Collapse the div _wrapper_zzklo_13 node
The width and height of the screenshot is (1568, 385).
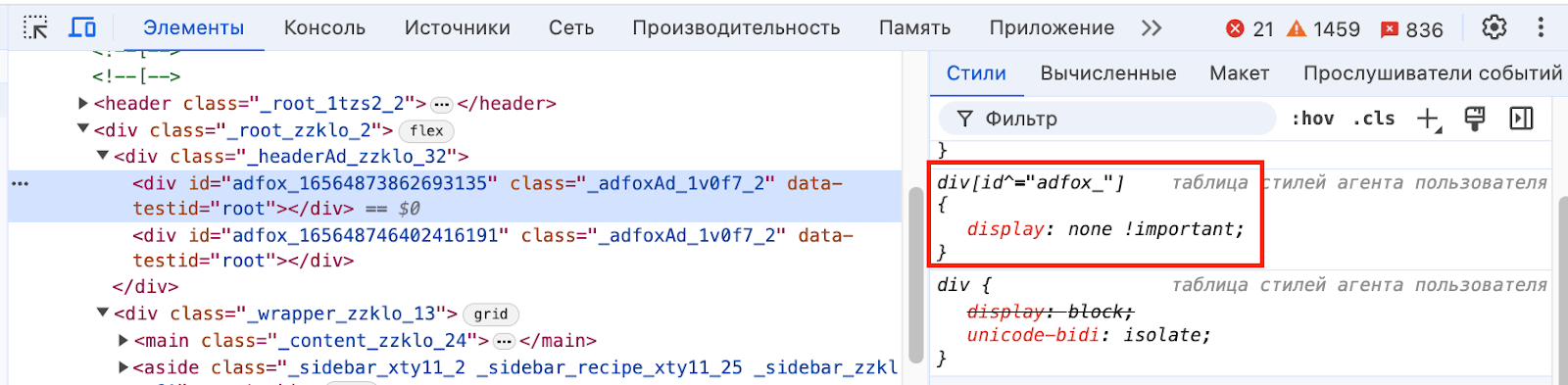pos(103,313)
